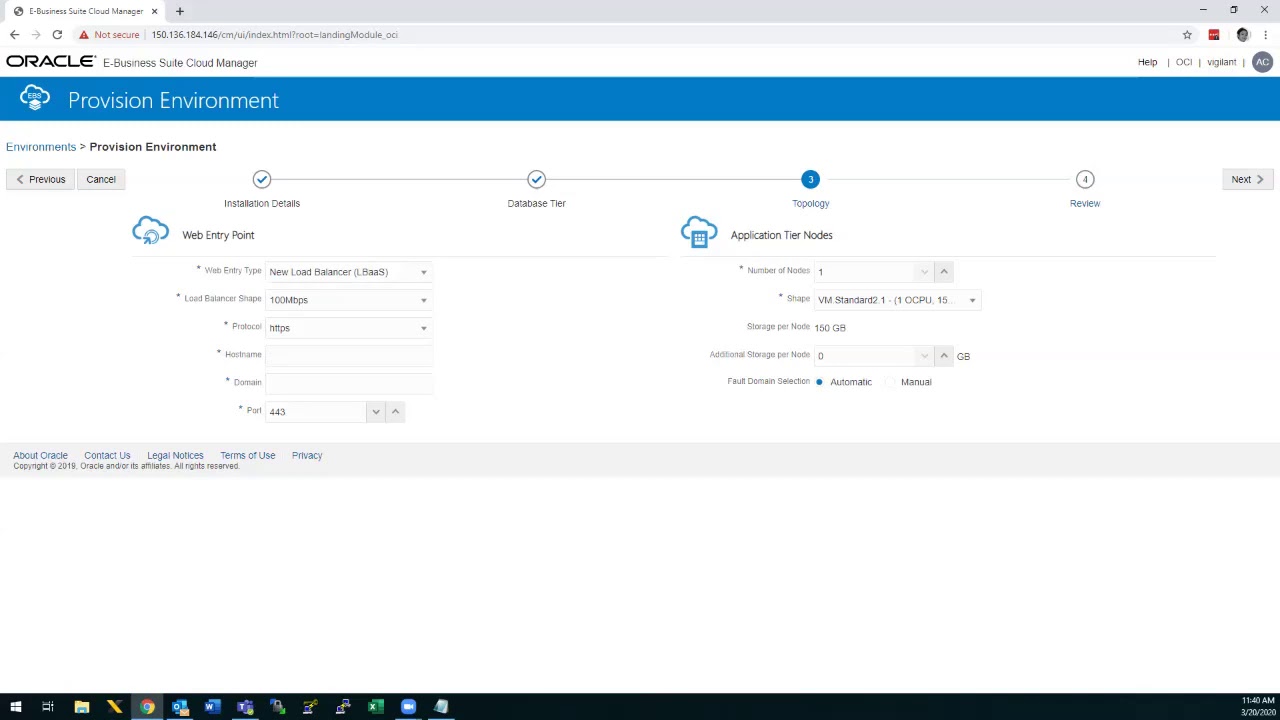Open the AC user avatar menu
Image resolution: width=1280 pixels, height=720 pixels.
pyautogui.click(x=1262, y=62)
